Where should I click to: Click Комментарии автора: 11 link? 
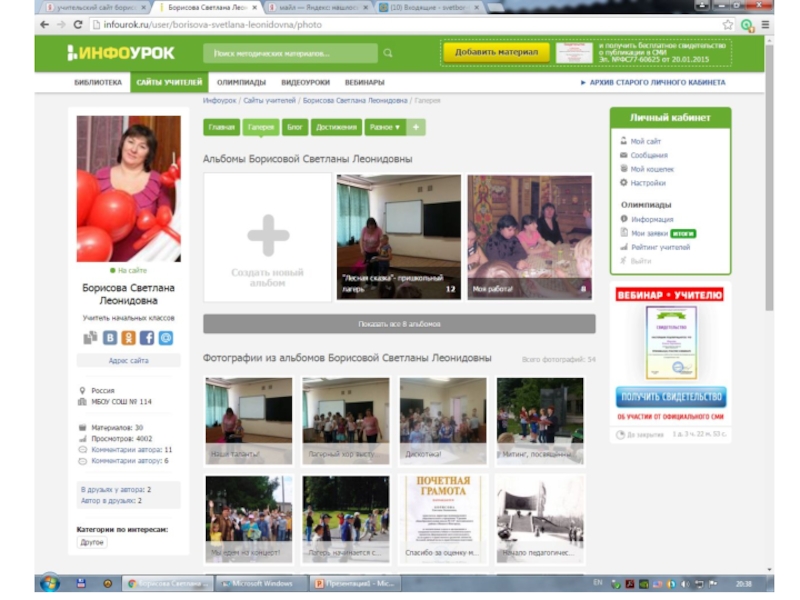(x=132, y=449)
